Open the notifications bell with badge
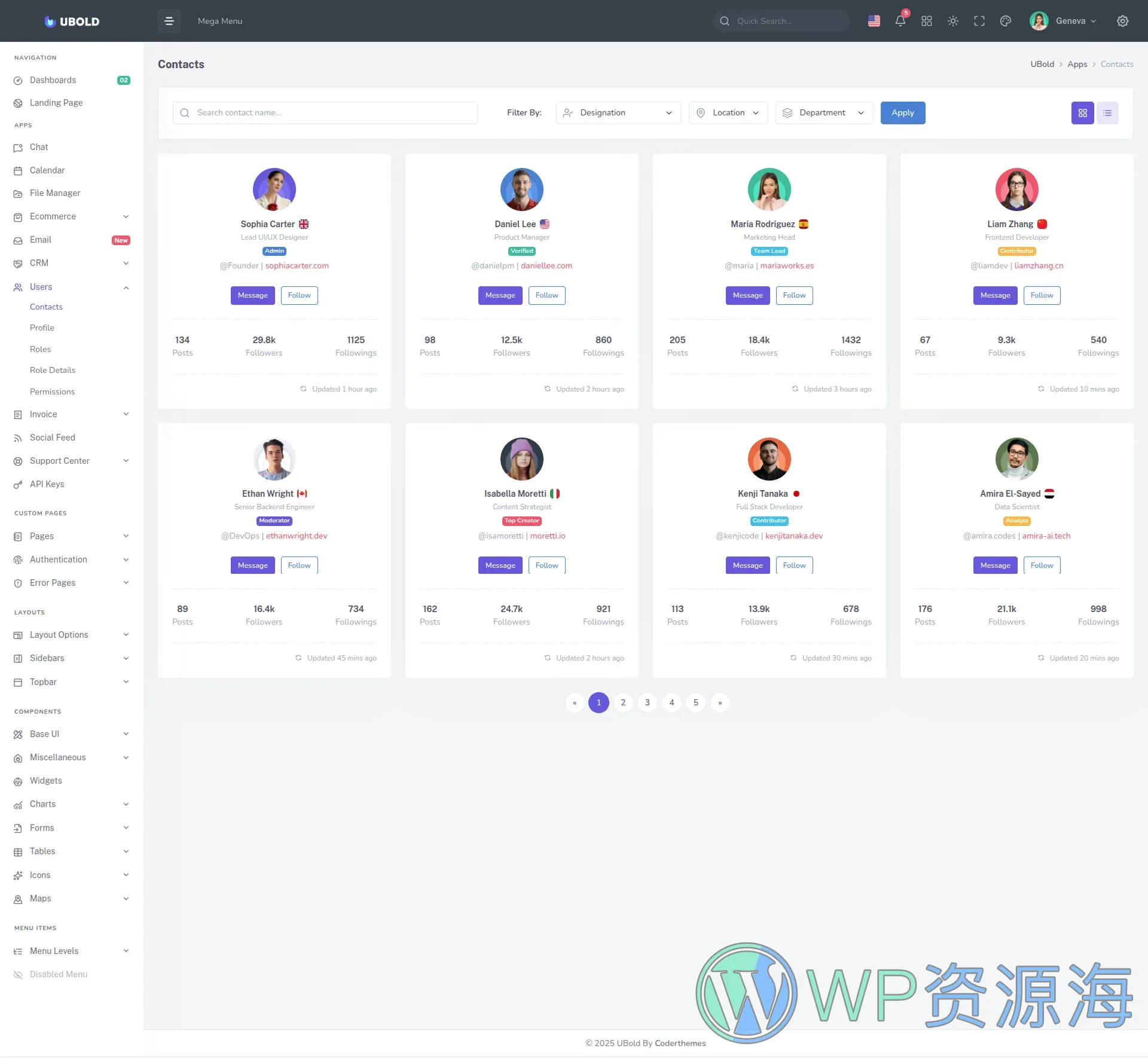This screenshot has height=1058, width=1148. 900,21
